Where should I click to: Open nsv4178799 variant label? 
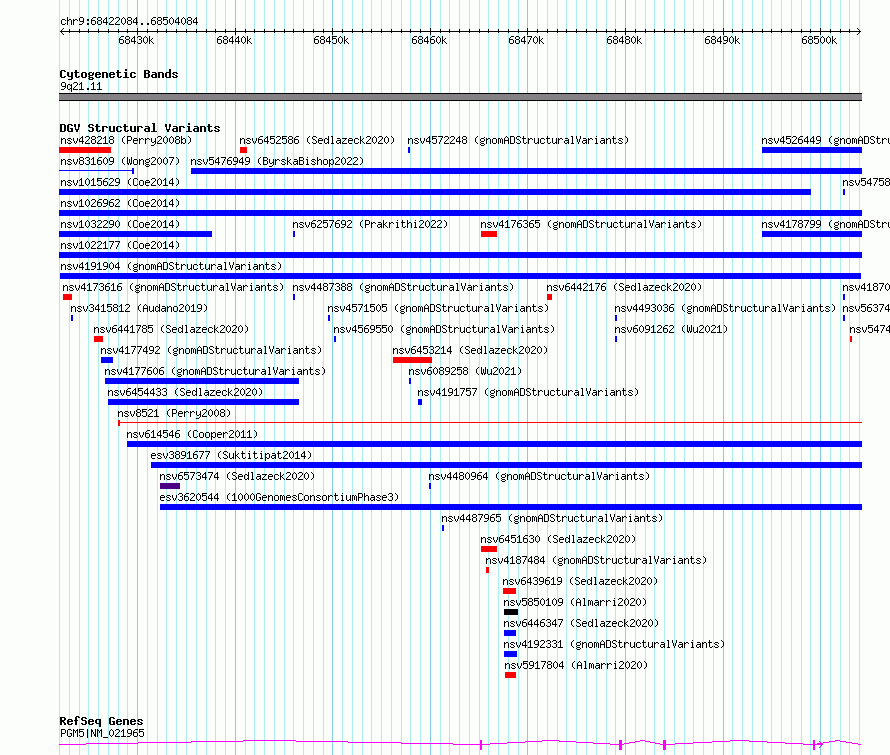[825, 224]
